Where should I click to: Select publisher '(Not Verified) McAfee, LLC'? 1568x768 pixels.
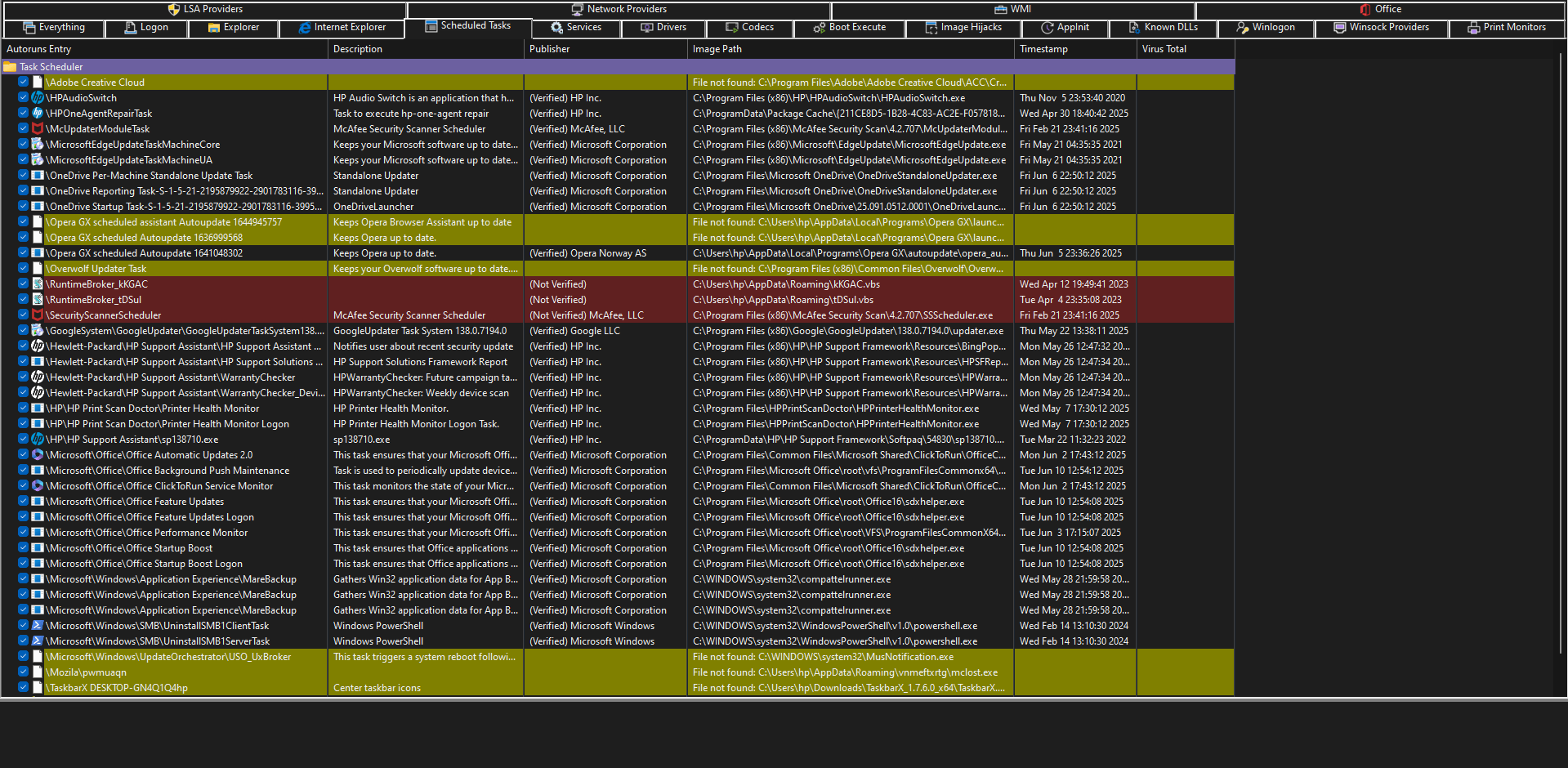(x=587, y=315)
